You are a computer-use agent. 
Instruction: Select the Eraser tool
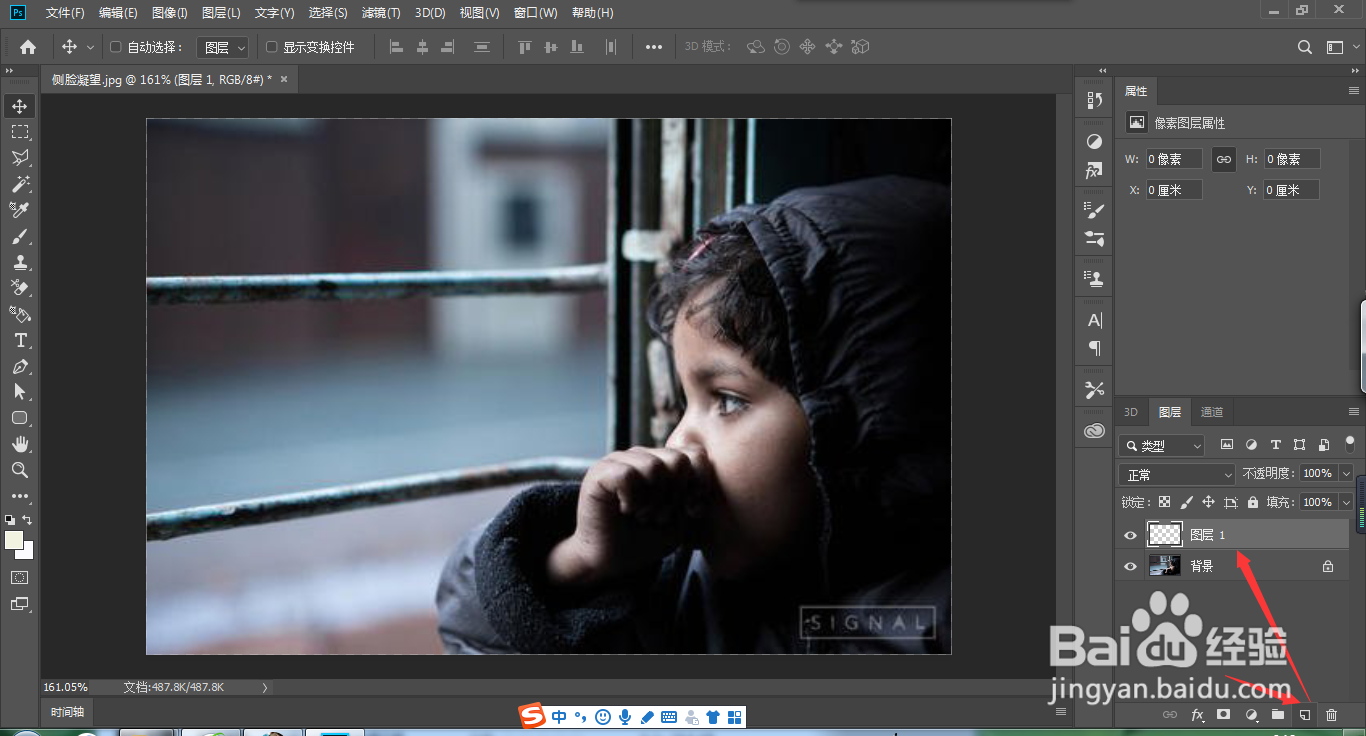20,288
